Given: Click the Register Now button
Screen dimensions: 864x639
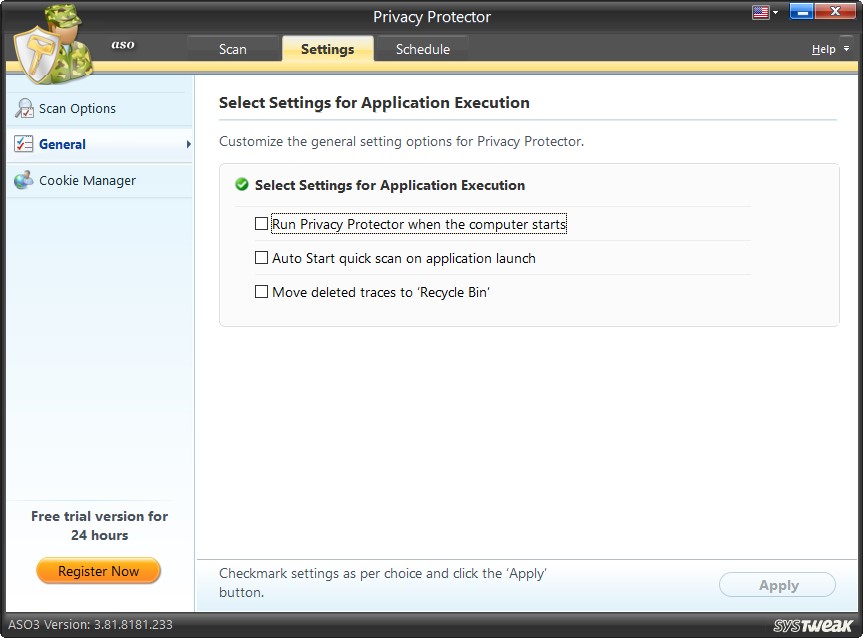Looking at the screenshot, I should pyautogui.click(x=98, y=571).
